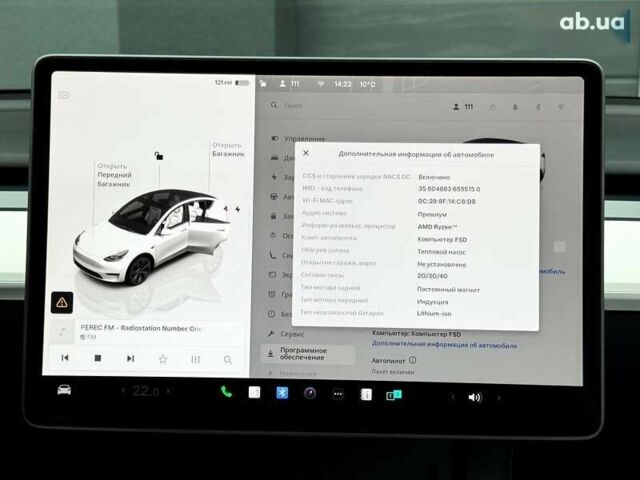The image size is (640, 480).
Task: Tap the 111 profile in status bar
Action: pyautogui.click(x=289, y=84)
